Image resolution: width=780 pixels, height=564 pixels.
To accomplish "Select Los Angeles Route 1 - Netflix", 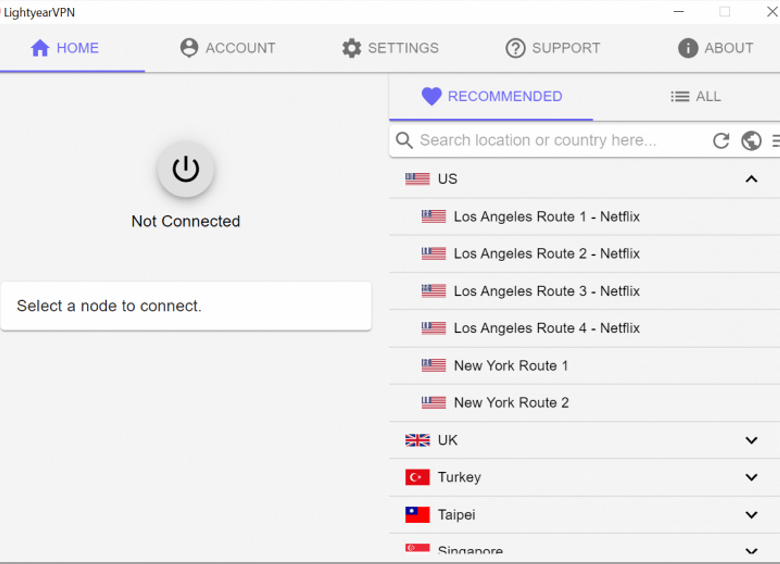I will [585, 217].
